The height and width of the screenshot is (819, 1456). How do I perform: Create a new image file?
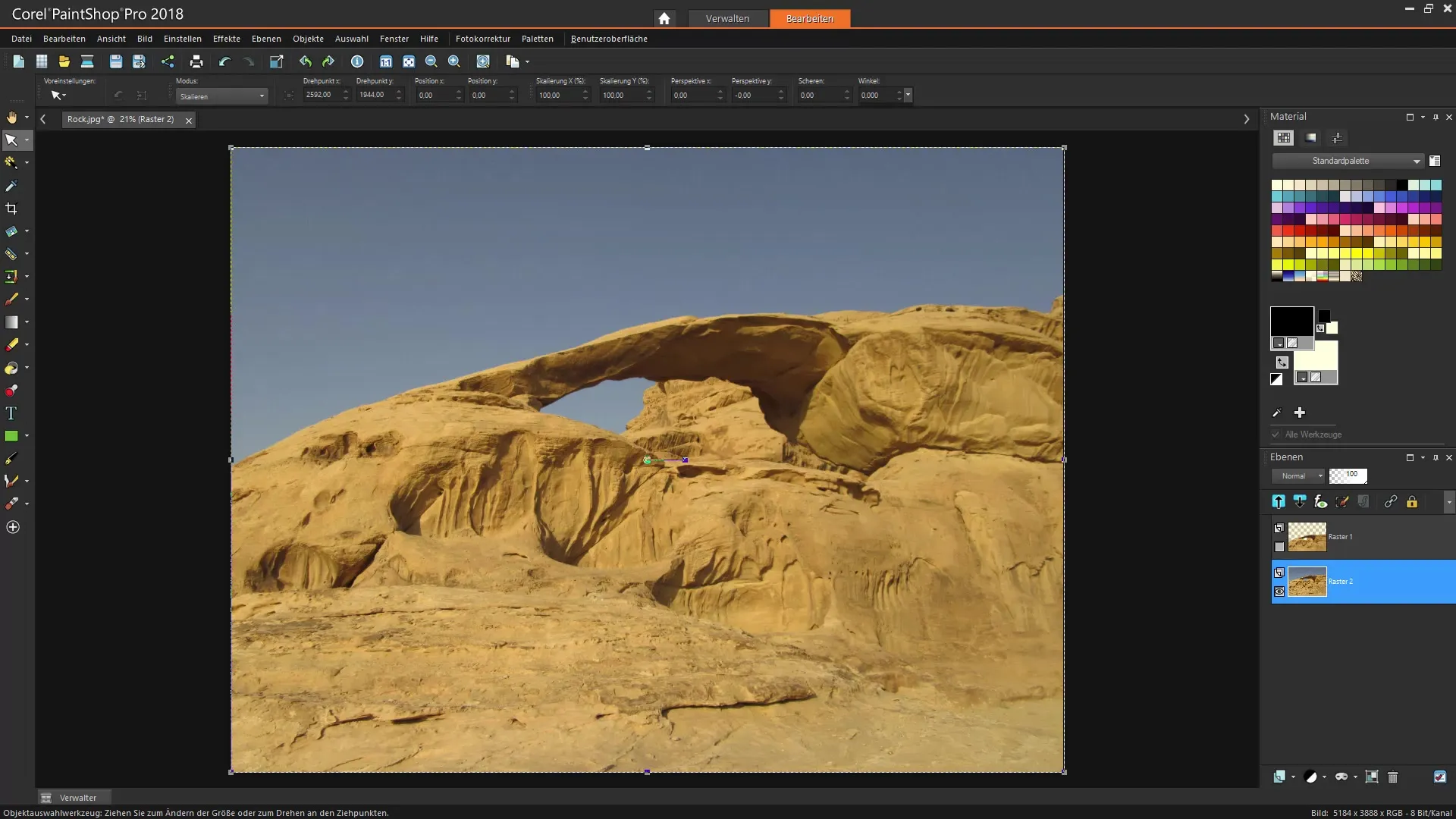(x=19, y=61)
